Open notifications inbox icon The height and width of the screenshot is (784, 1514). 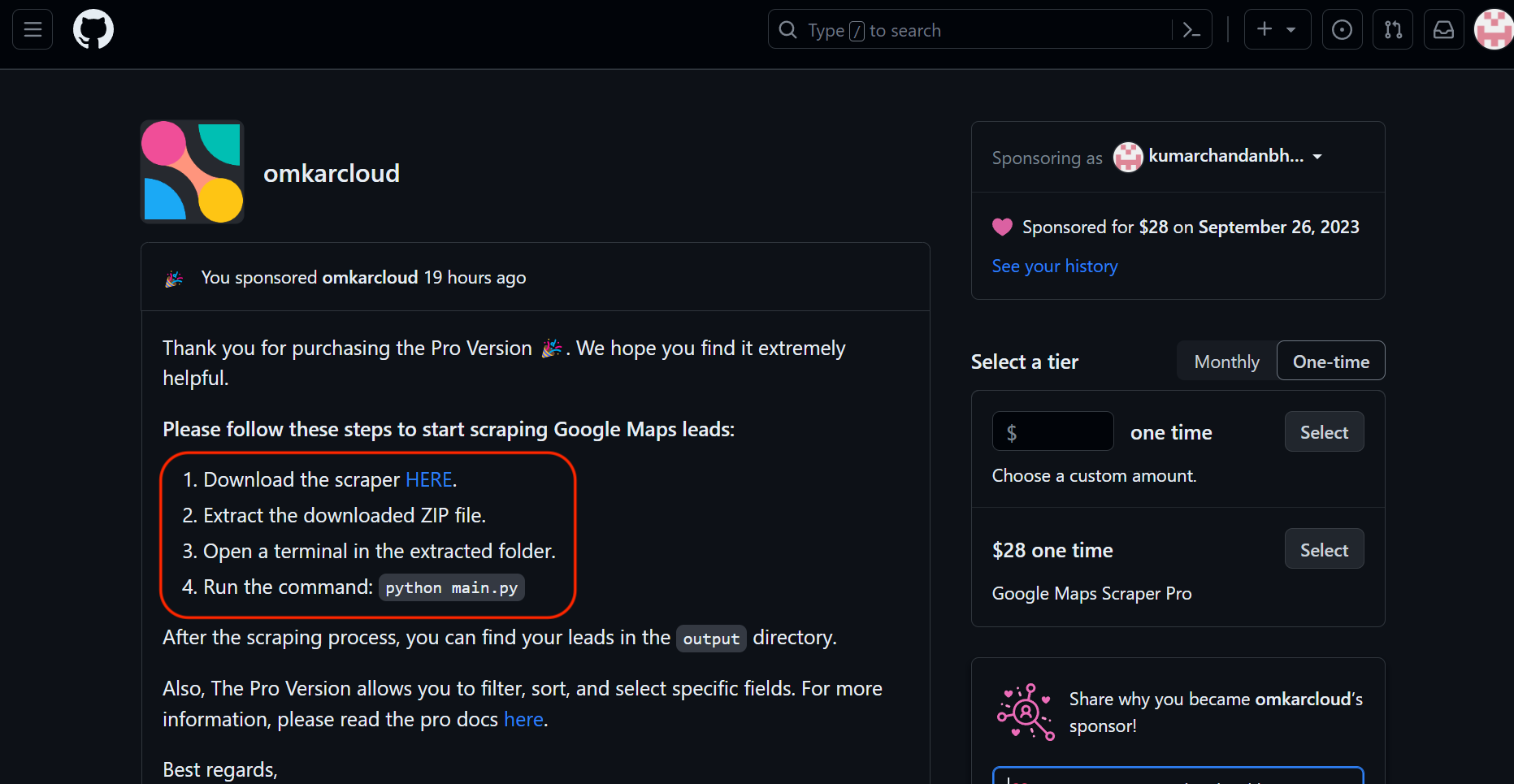[1443, 30]
